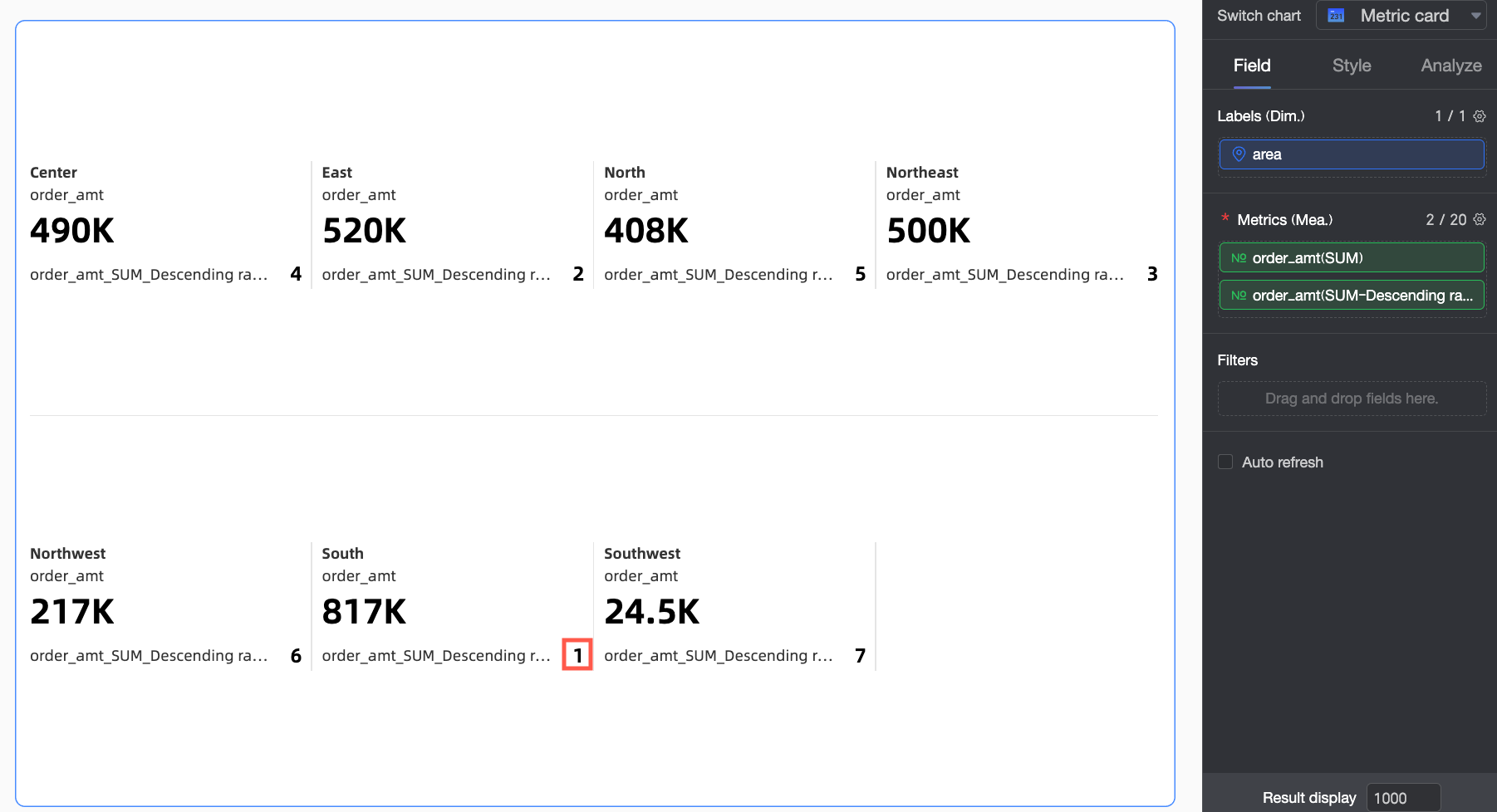
Task: Open the Metrics (Mea.) settings gear
Action: [1480, 219]
